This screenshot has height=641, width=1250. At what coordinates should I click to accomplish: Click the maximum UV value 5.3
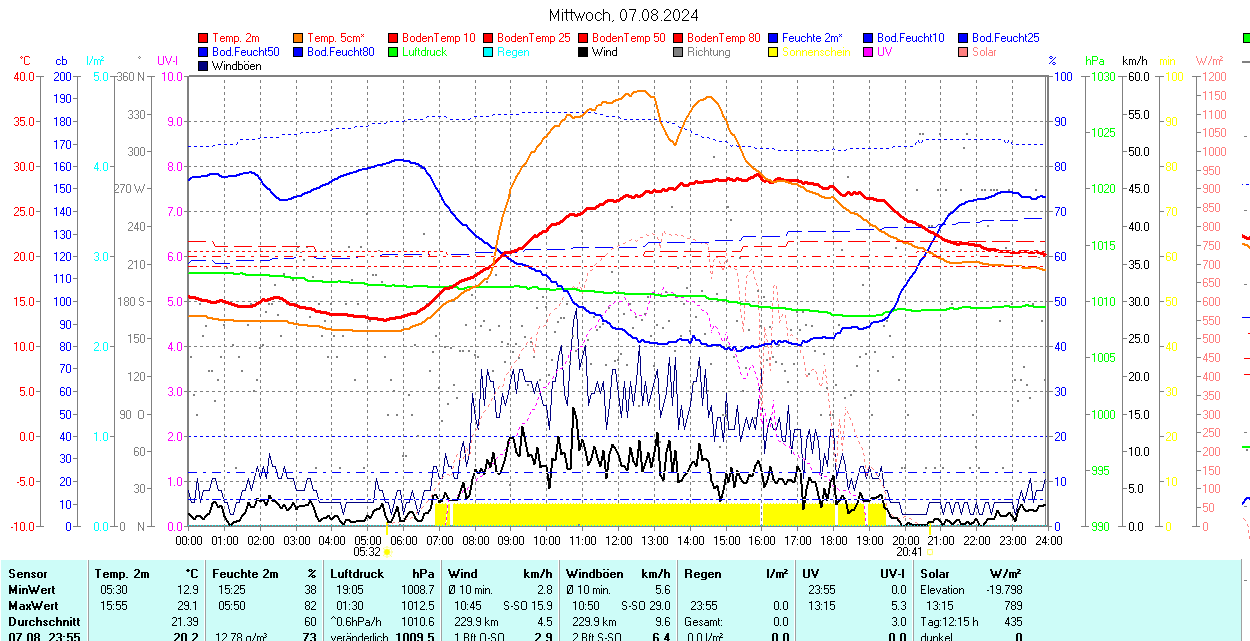click(x=898, y=606)
